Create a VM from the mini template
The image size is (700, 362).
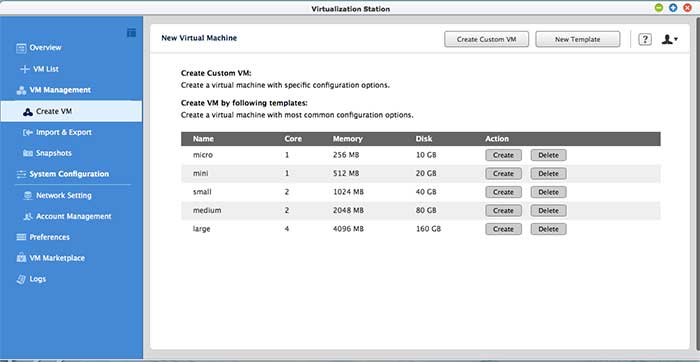coord(504,174)
